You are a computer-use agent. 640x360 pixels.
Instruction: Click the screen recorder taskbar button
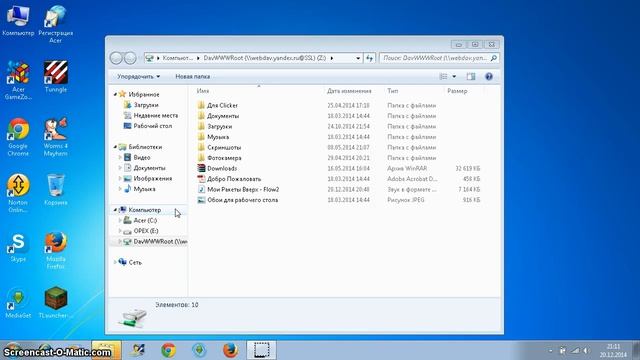(x=262, y=350)
